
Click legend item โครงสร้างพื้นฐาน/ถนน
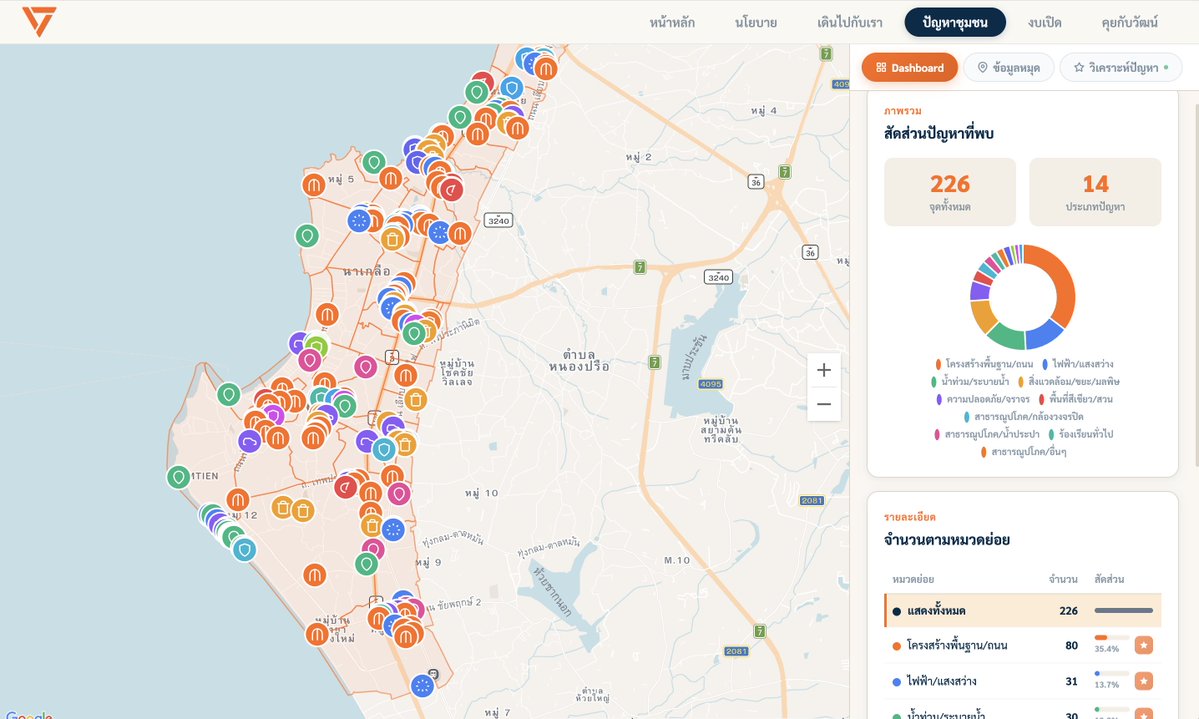click(x=983, y=364)
